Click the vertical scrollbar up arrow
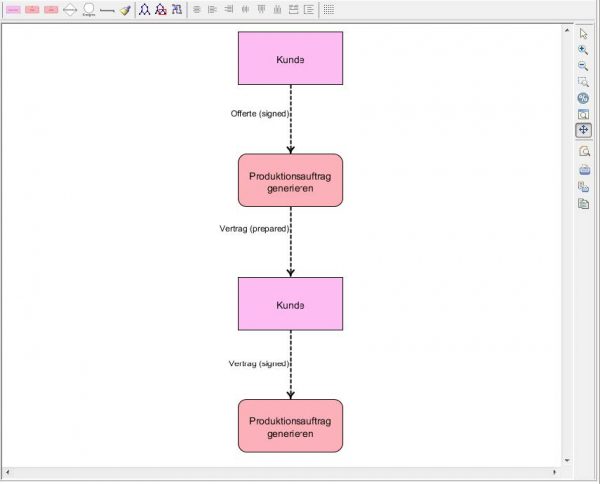The height and width of the screenshot is (484, 600). (x=568, y=28)
